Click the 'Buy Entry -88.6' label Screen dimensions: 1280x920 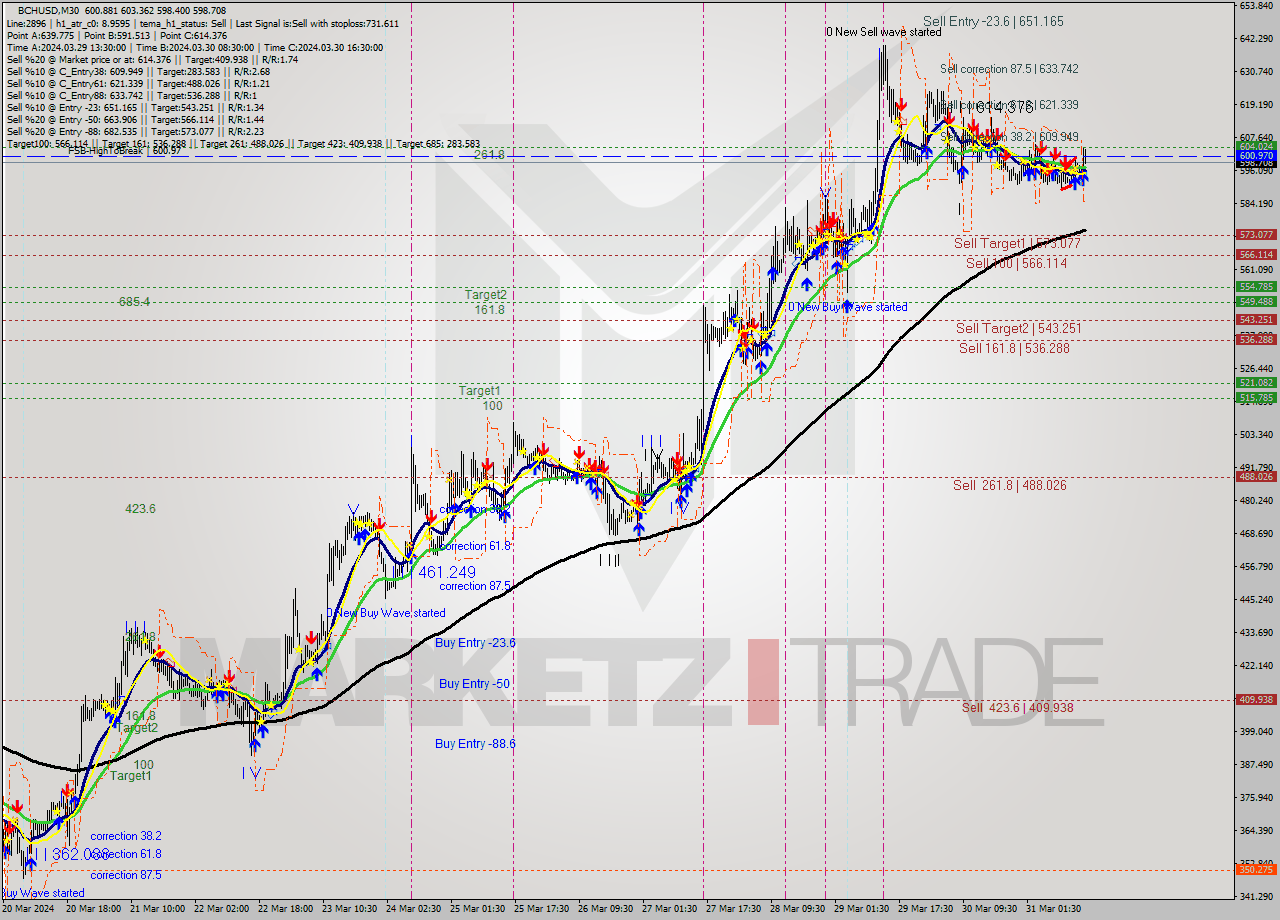(475, 744)
